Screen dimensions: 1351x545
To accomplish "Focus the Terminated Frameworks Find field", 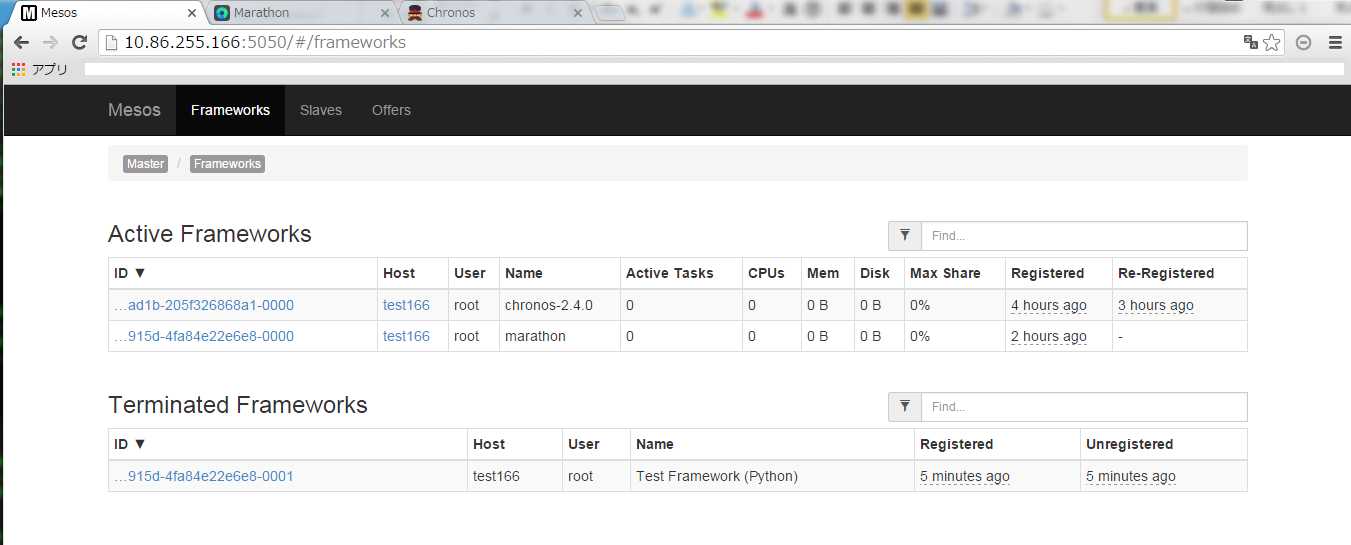I will (x=1084, y=407).
